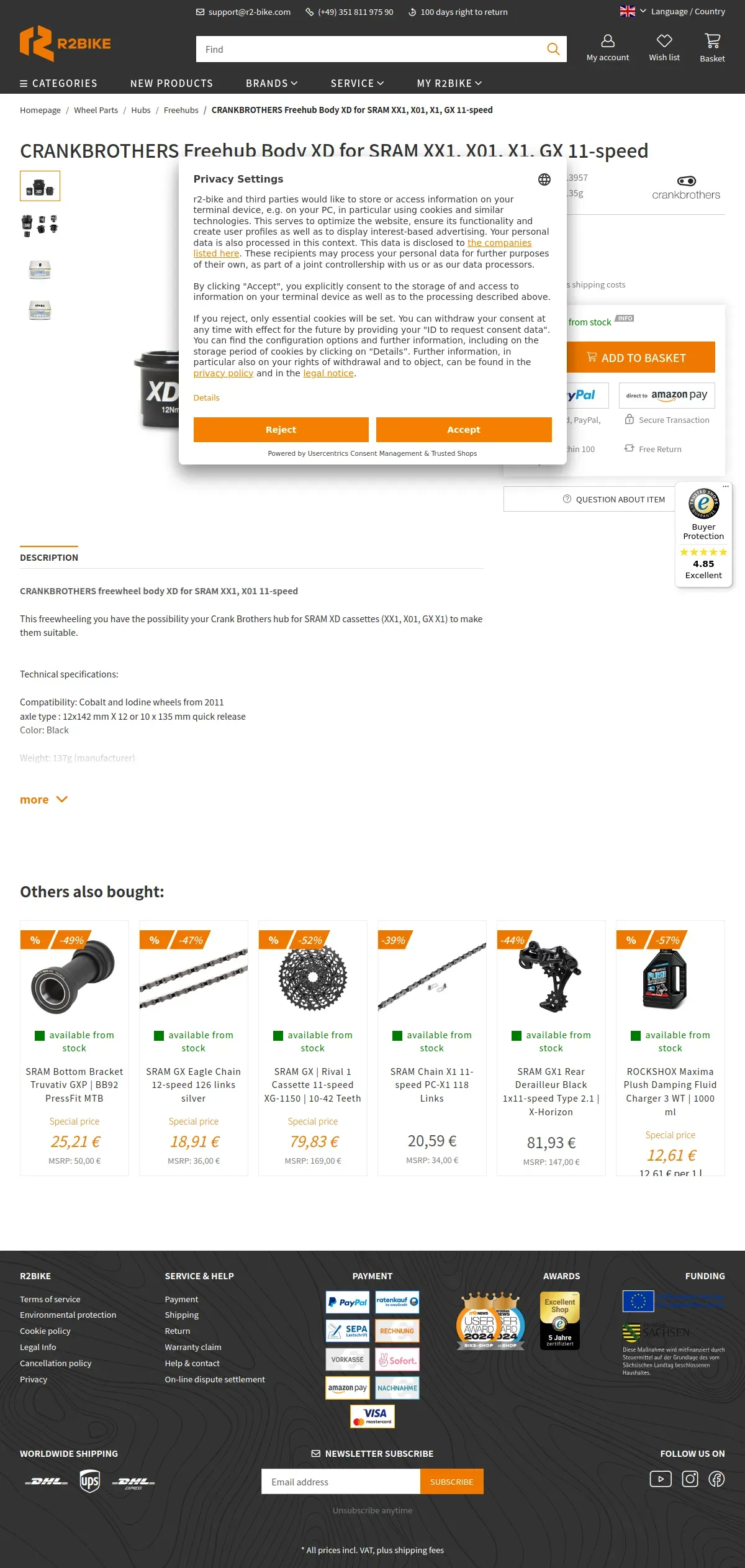Open the Details link in privacy dialog
The width and height of the screenshot is (745, 1568).
click(x=206, y=397)
